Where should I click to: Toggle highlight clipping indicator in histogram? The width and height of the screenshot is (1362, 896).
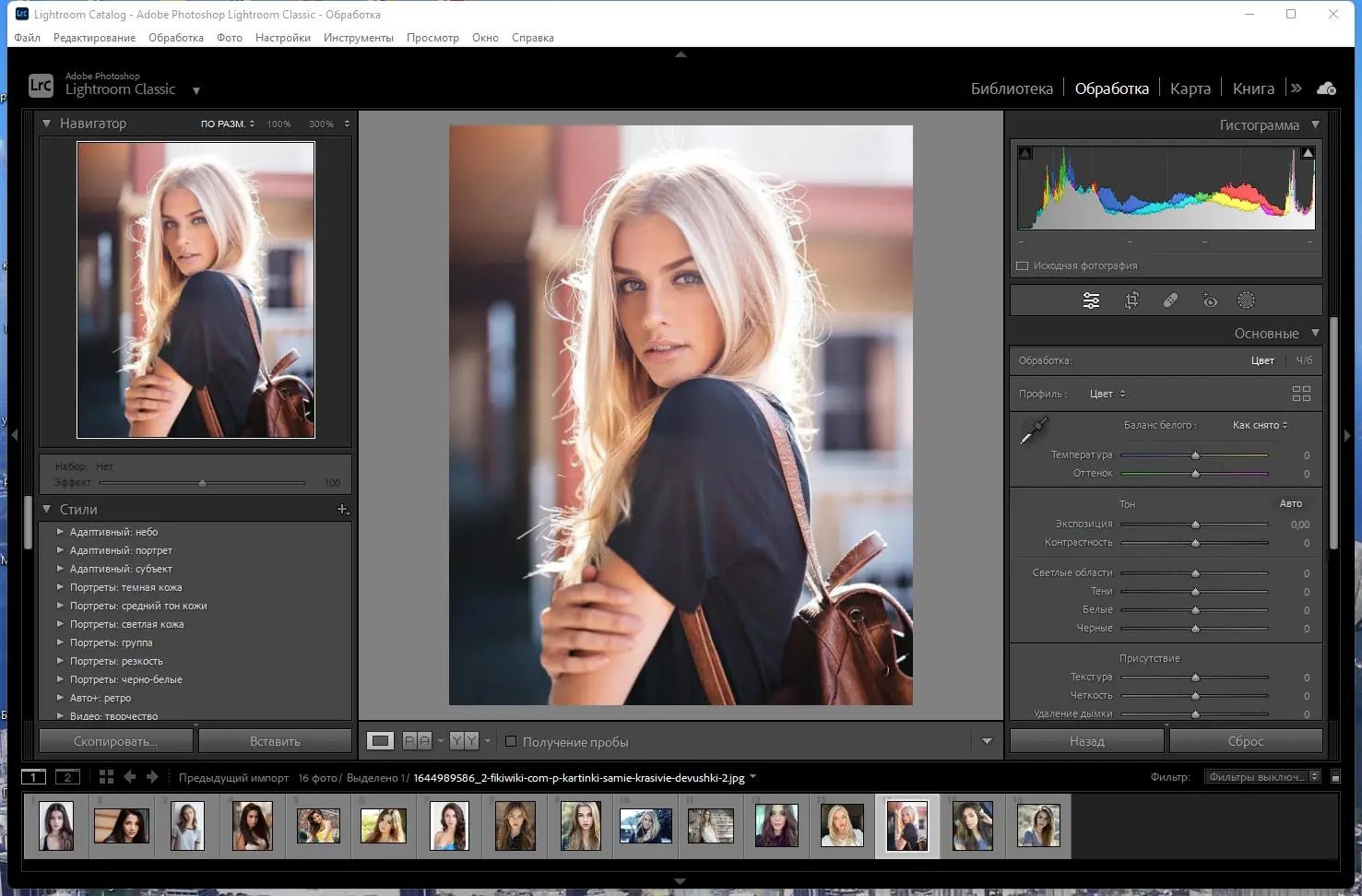point(1308,153)
